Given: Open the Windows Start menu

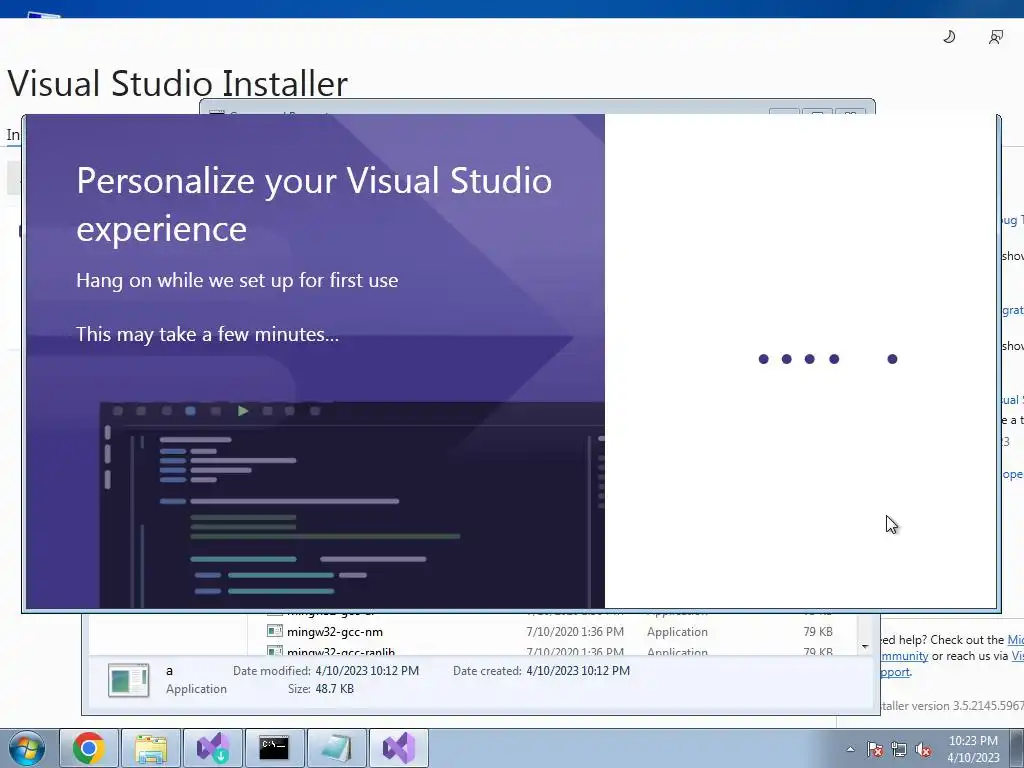Looking at the screenshot, I should click(25, 748).
